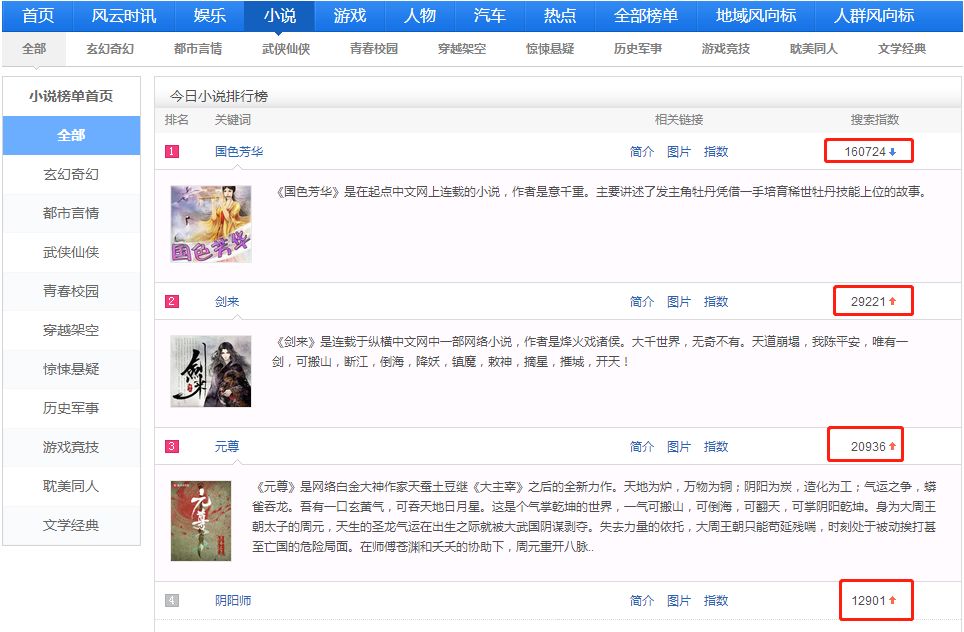Select 耽美同人 from the left sidebar
964x632 pixels.
pos(71,485)
